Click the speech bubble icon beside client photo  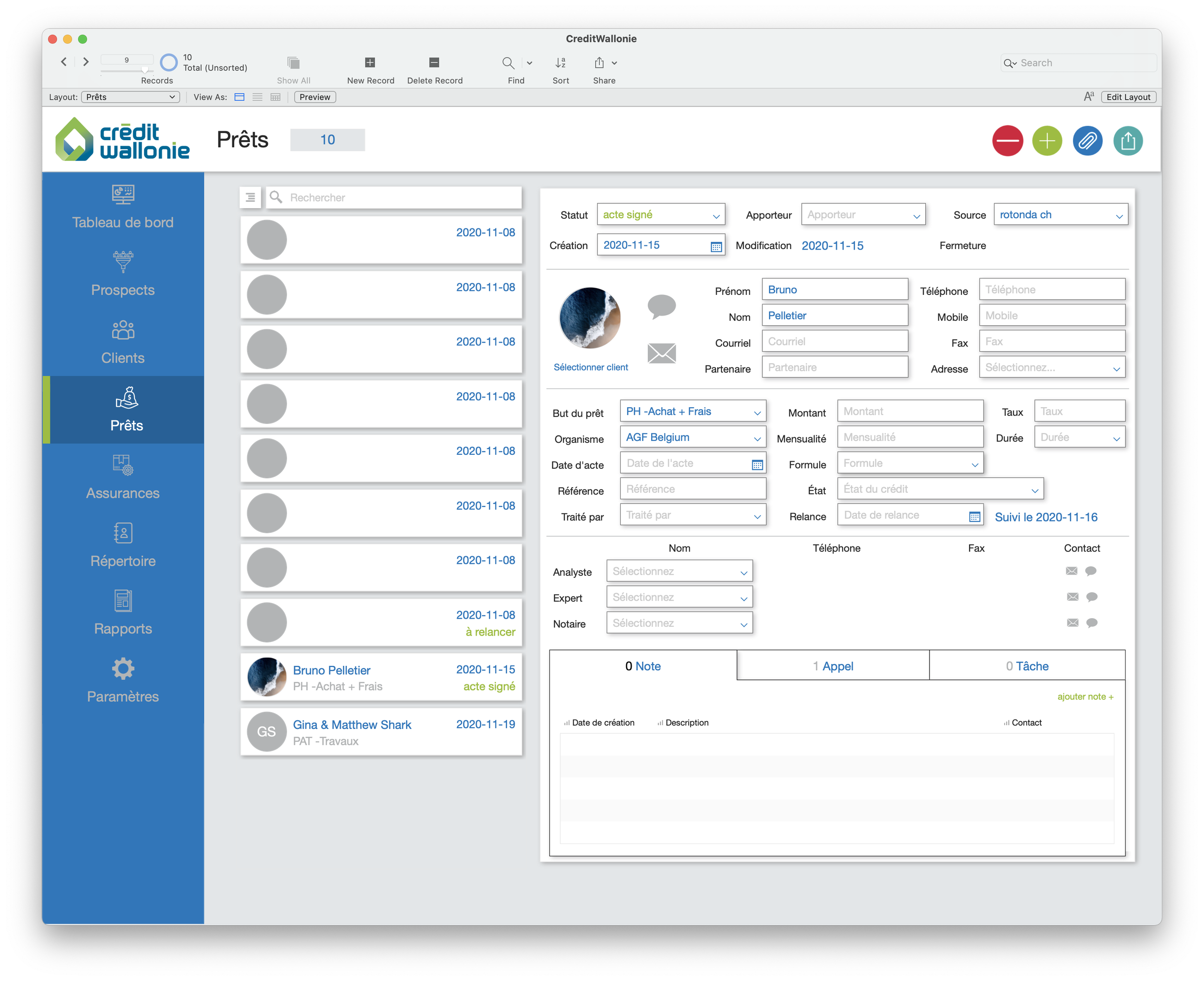[661, 306]
